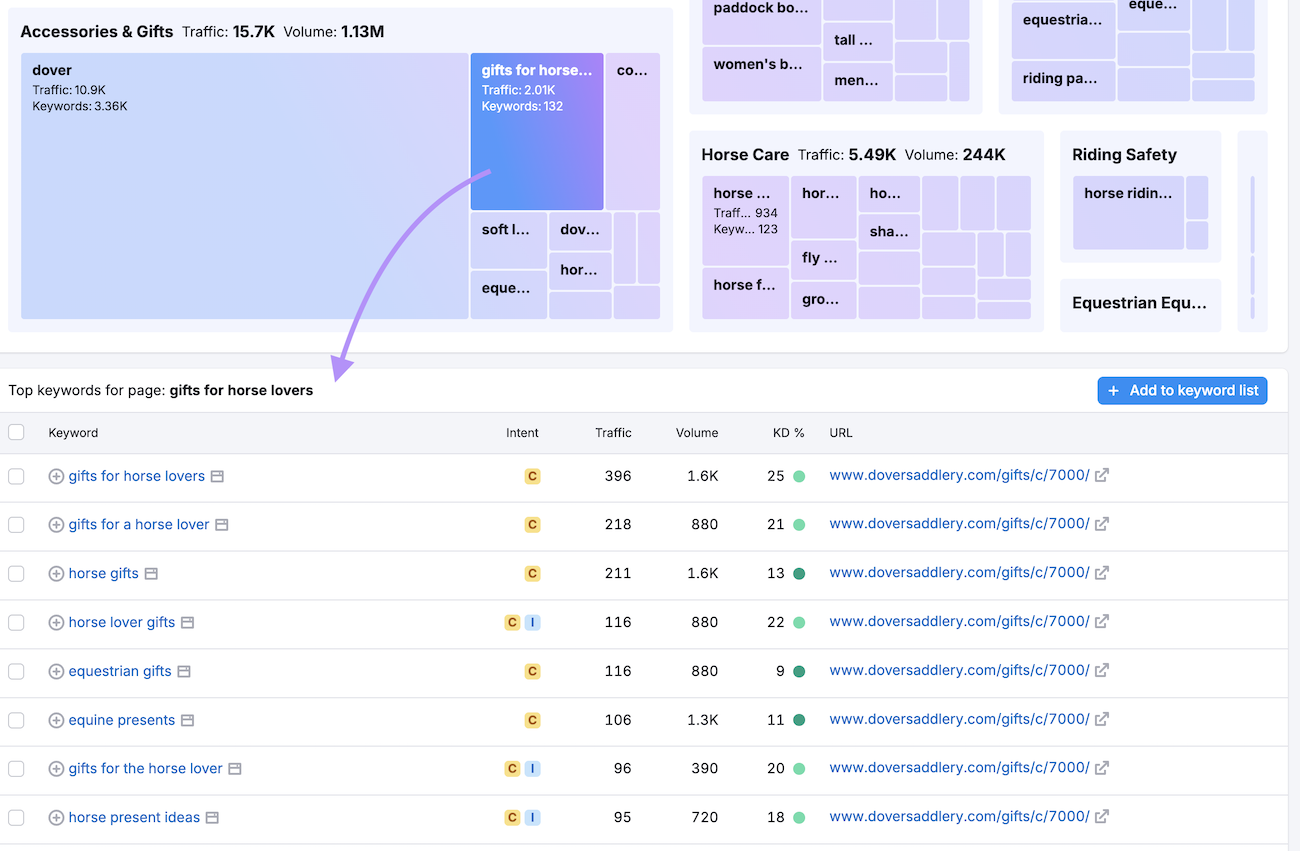This screenshot has height=851, width=1300.
Task: Click plus icon beside 'horse lover gifts'
Action: [x=56, y=622]
